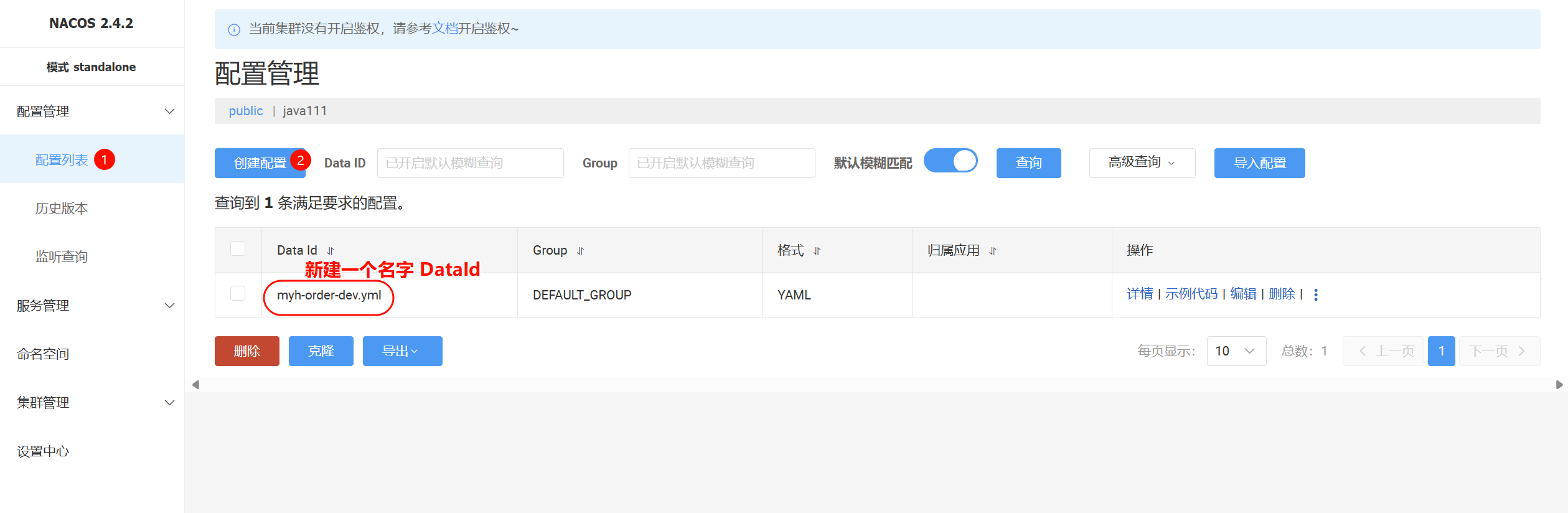Viewport: 1568px width, 513px height.
Task: Check the select-all checkbox in table header
Action: (x=238, y=249)
